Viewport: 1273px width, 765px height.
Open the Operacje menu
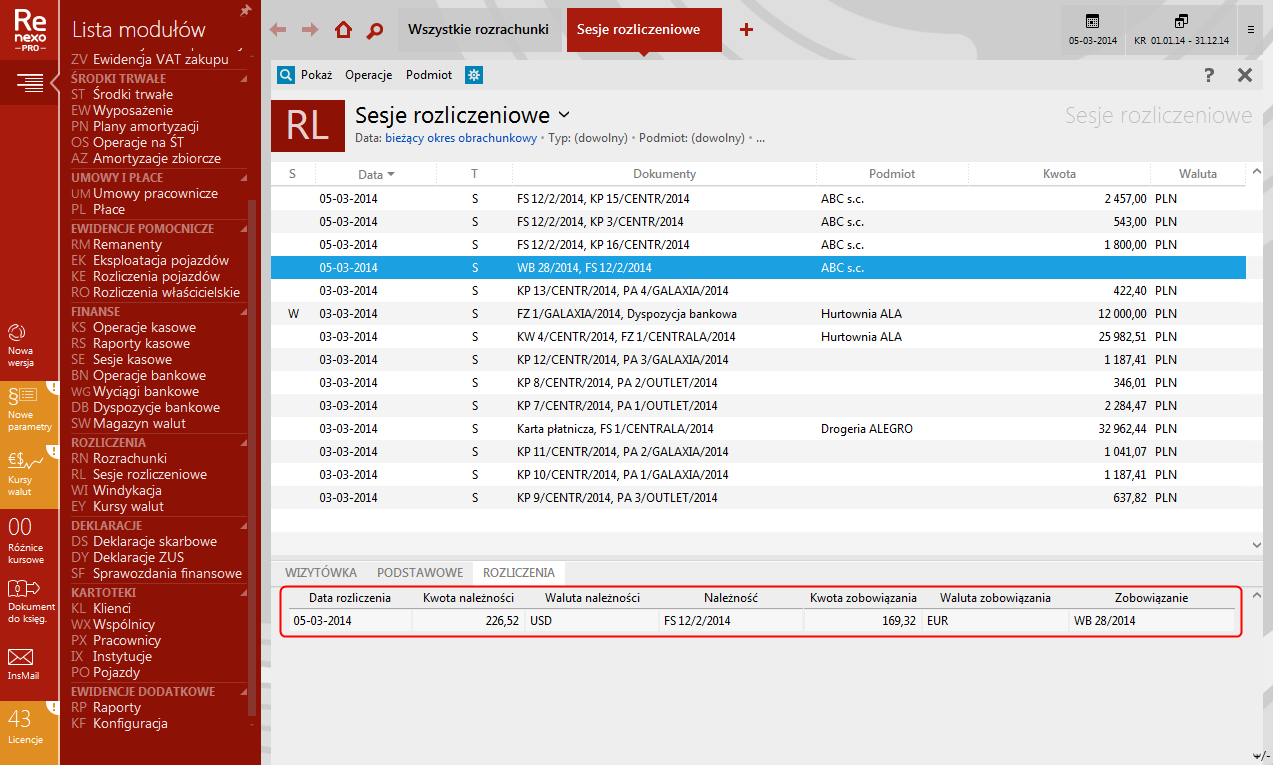pos(368,75)
